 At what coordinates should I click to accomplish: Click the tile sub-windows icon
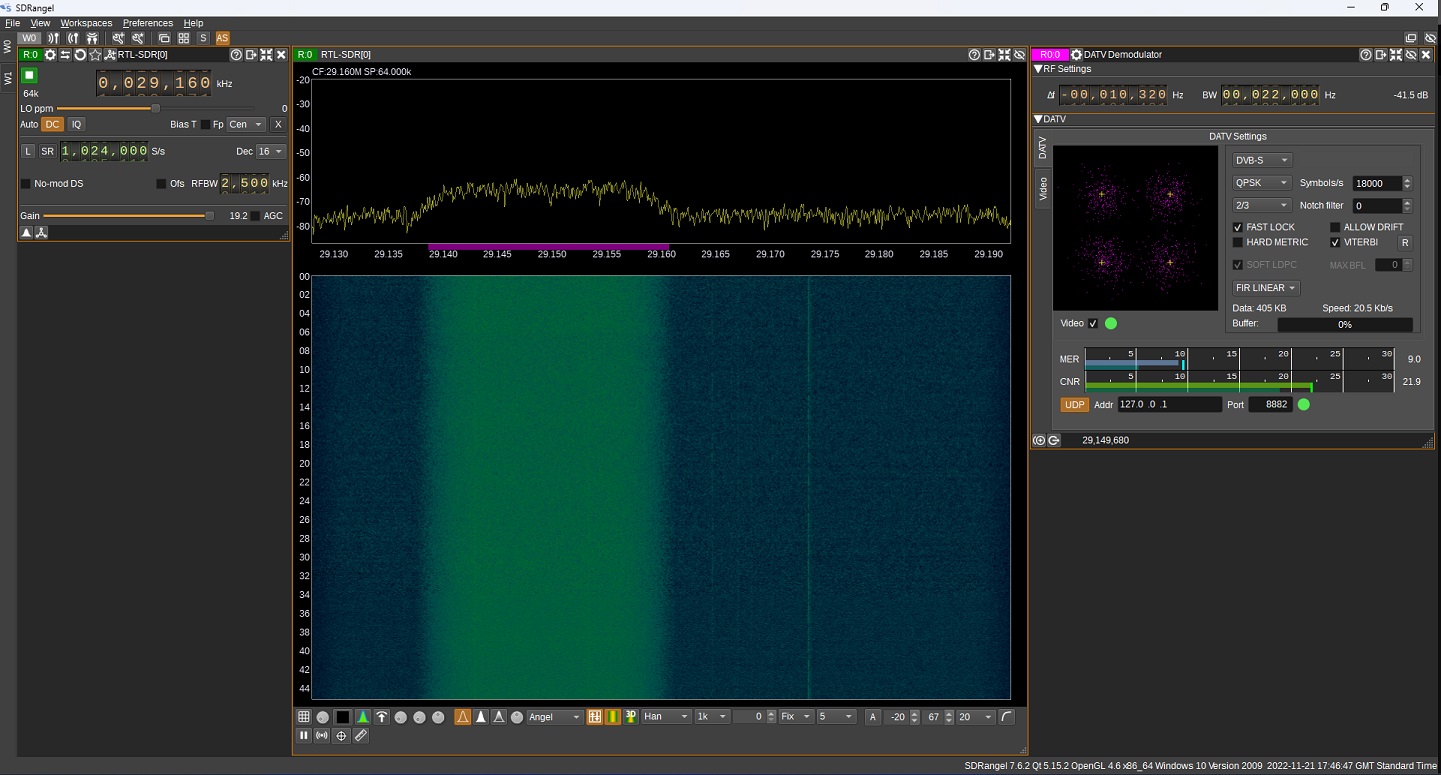pos(183,38)
